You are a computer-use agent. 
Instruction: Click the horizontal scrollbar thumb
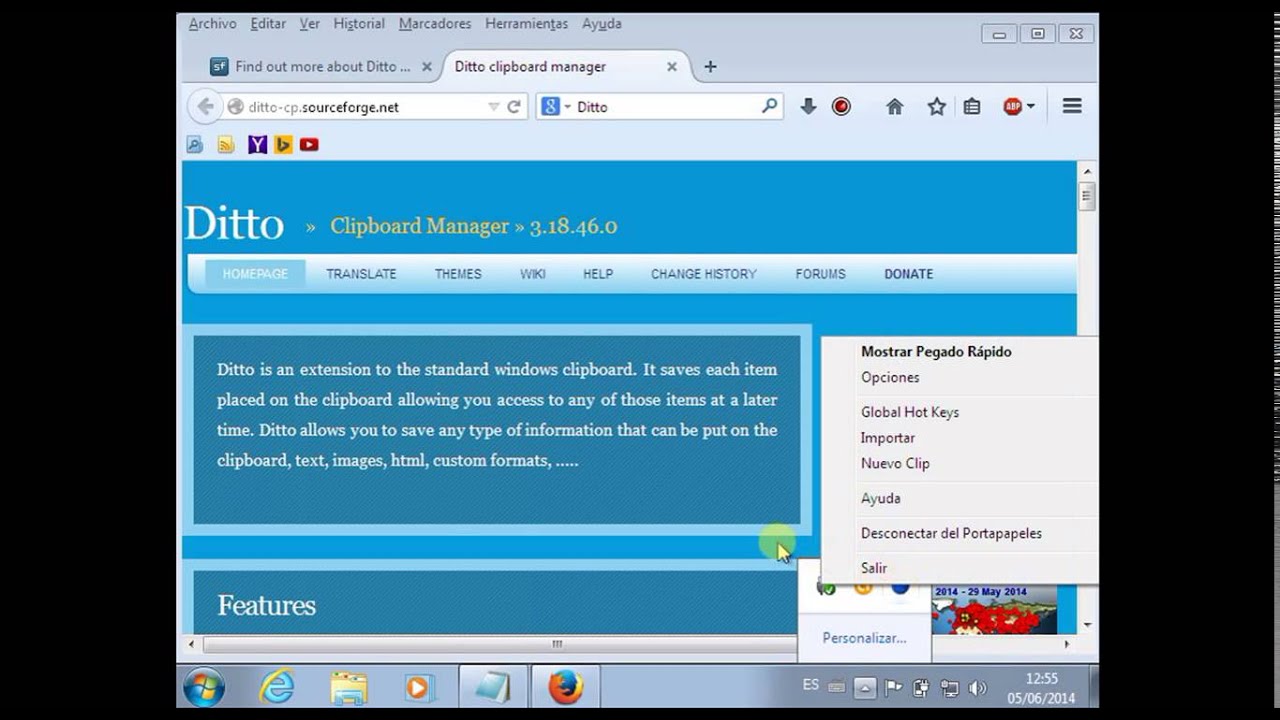coord(557,644)
